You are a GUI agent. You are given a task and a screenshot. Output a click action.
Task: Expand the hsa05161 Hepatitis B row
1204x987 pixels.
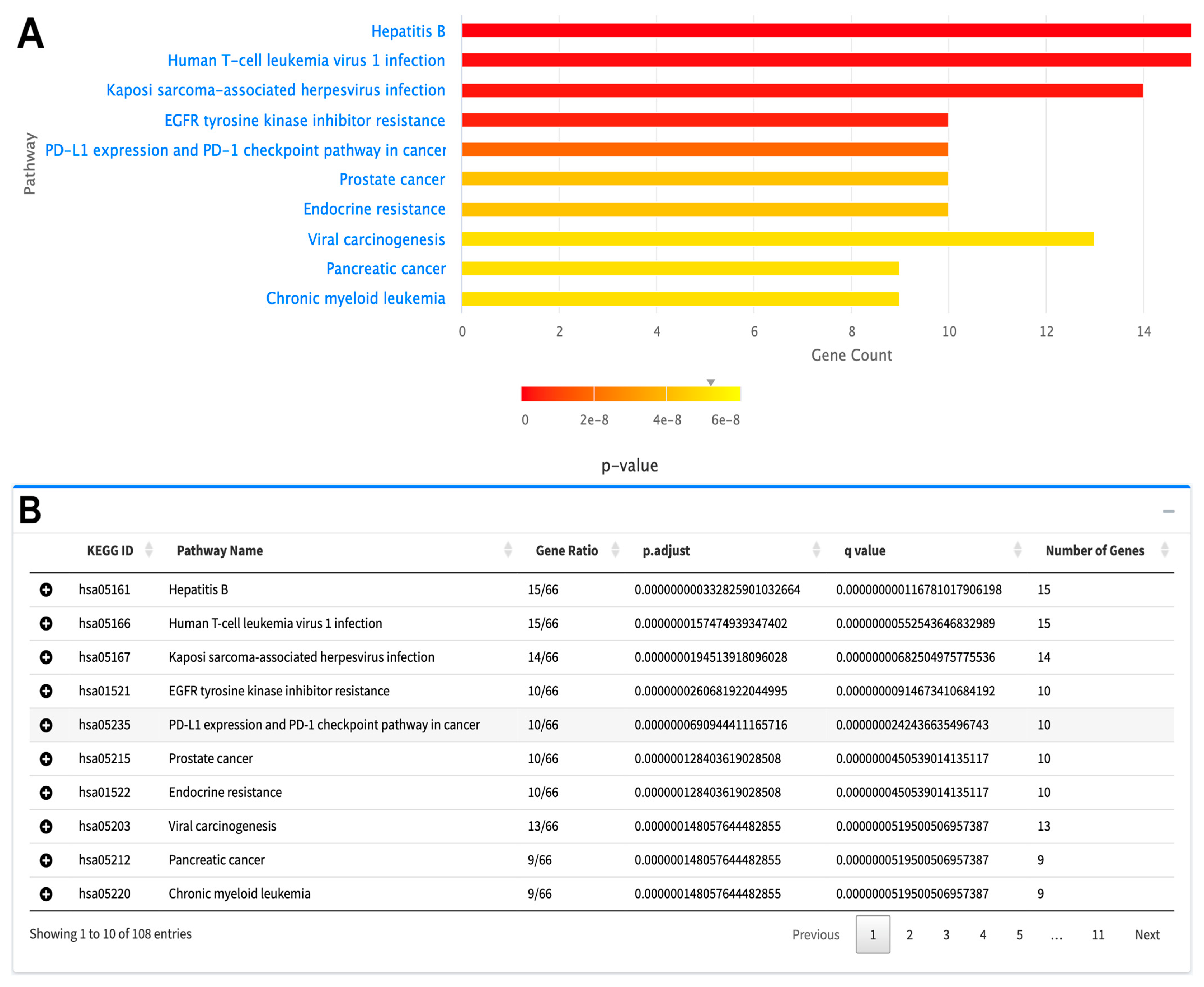click(46, 589)
